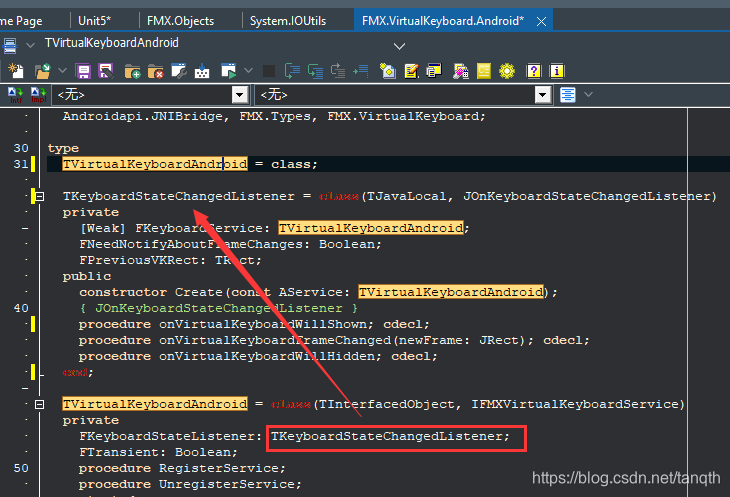730x497 pixels.
Task: Select the FMX.VirtualKeyboard.Android* tab
Action: tap(443, 20)
